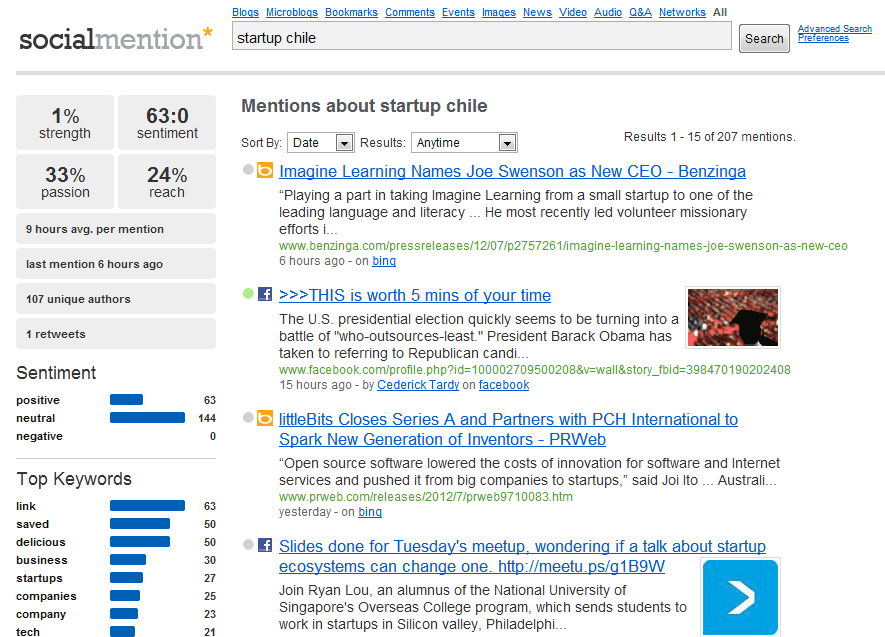Screen dimensions: 885x637
Task: Click the startups keyword label
Action: click(x=40, y=578)
